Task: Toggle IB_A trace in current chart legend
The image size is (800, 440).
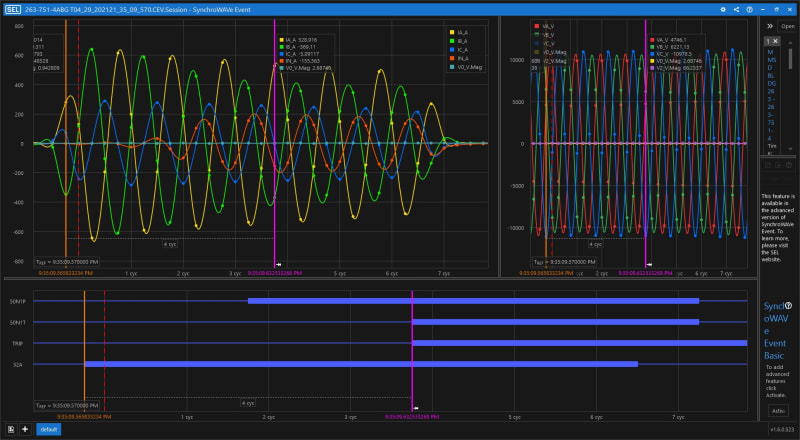Action: click(x=459, y=41)
